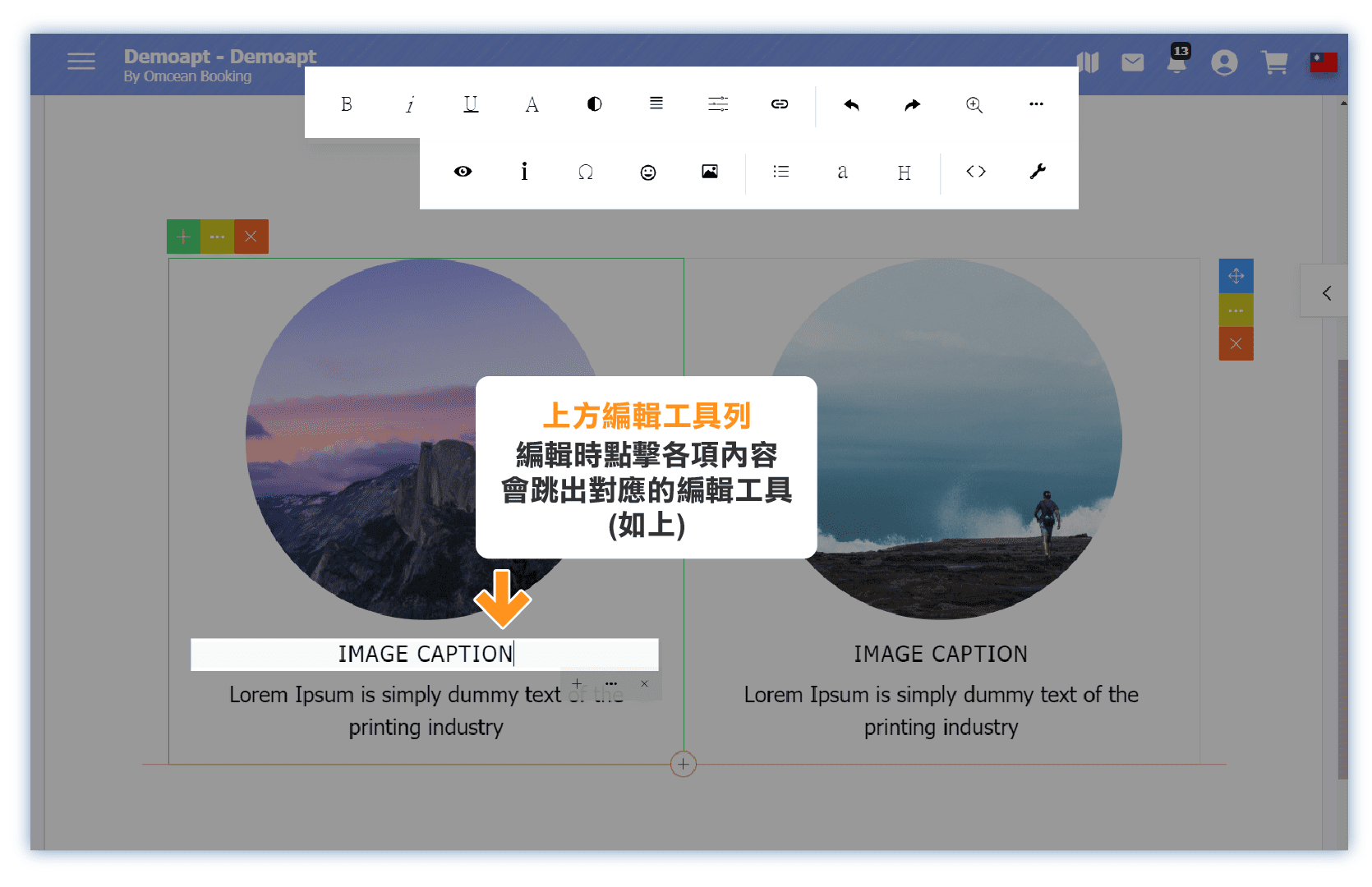Click the green add block button
1372x887 pixels.
click(183, 237)
